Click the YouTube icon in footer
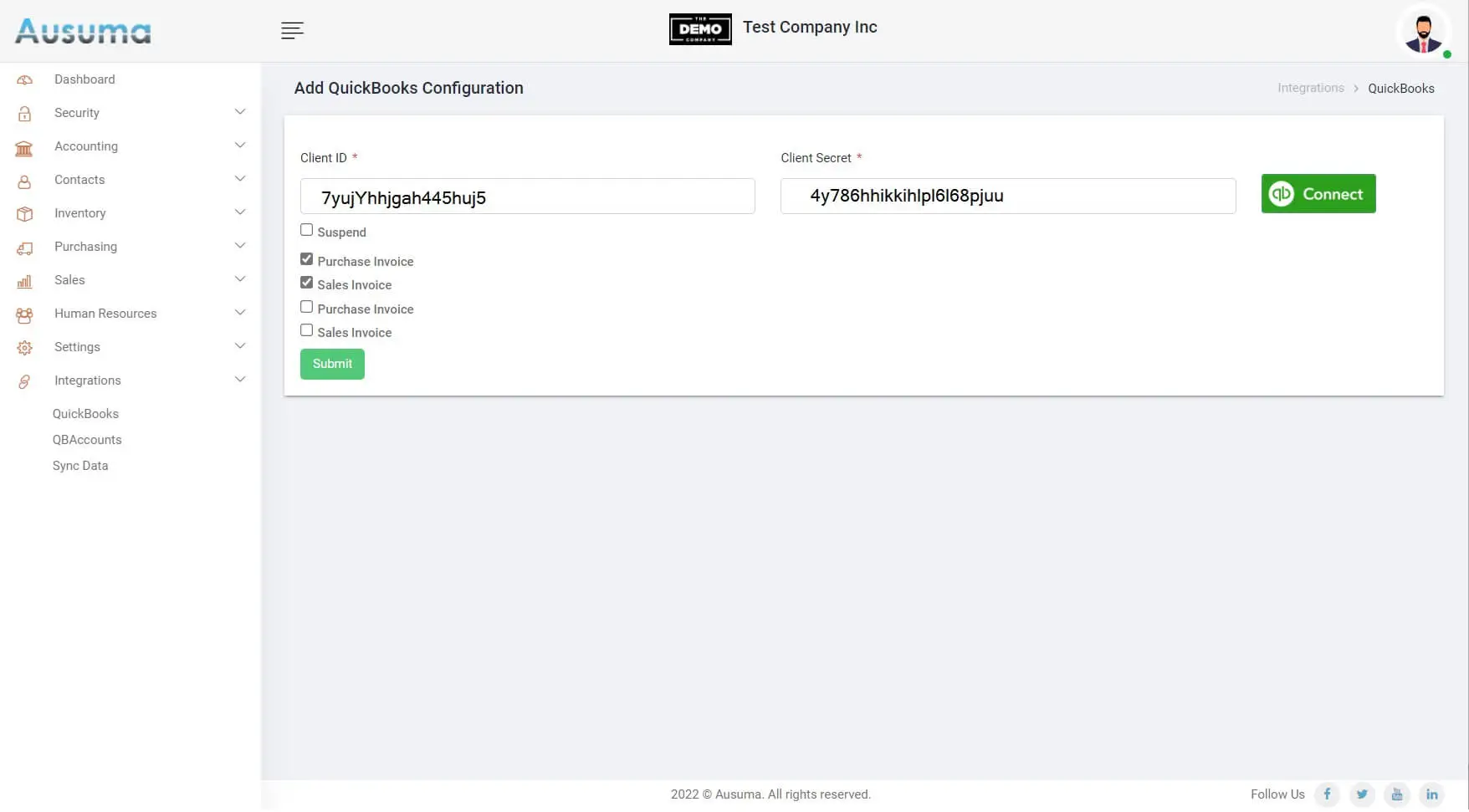Screen dimensions: 1469x812 (x=1397, y=794)
